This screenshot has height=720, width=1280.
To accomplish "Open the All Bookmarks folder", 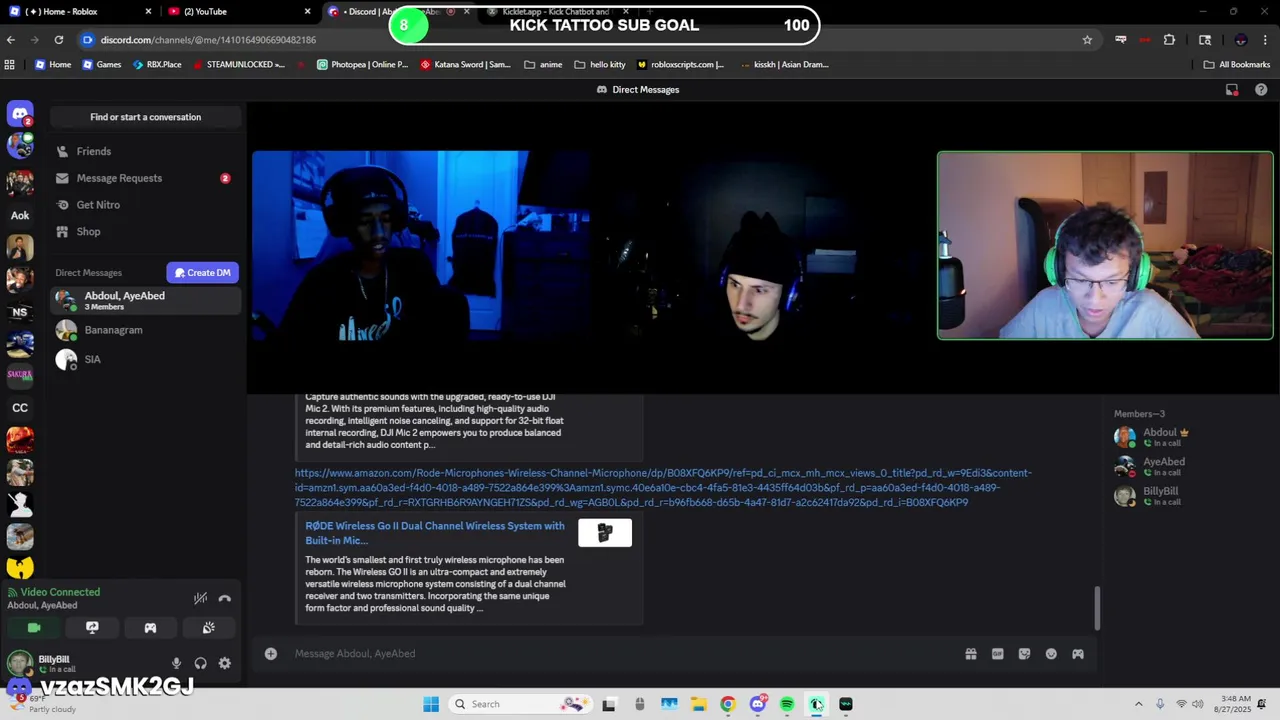I will pyautogui.click(x=1237, y=65).
